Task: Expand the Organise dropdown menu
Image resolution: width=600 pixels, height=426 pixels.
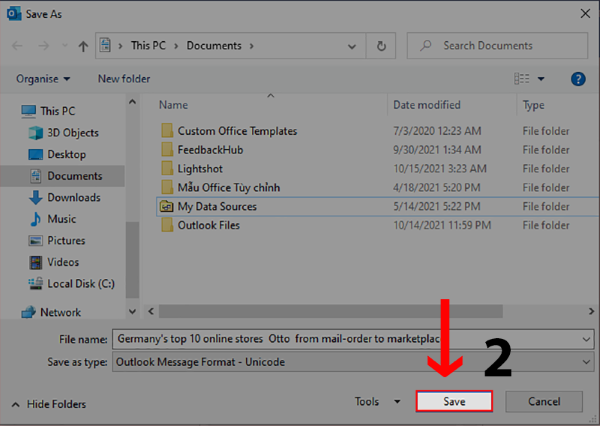Action: [43, 79]
